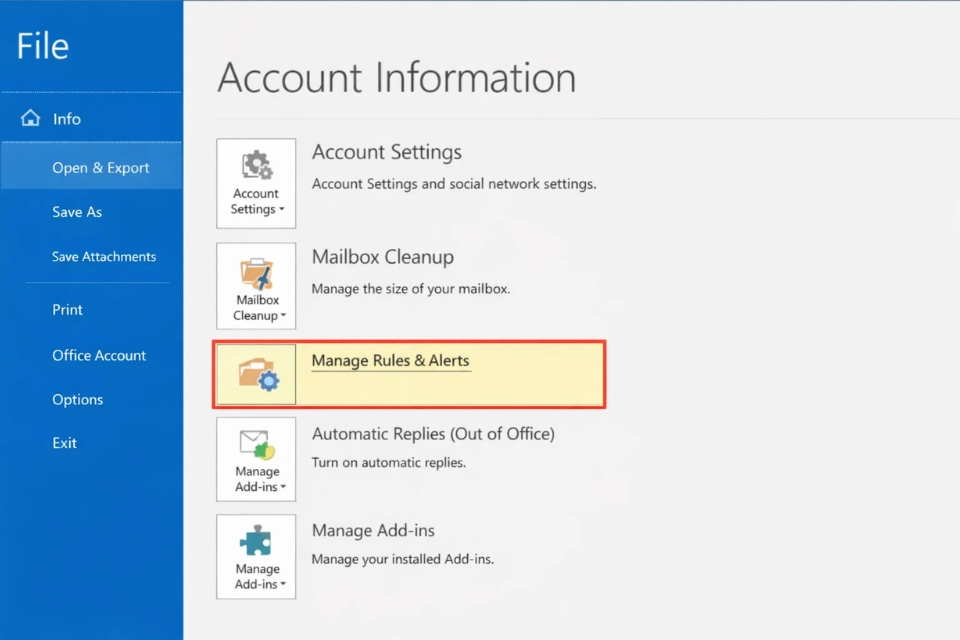Select Save Attachments
Screen dimensions: 960x640
[104, 256]
